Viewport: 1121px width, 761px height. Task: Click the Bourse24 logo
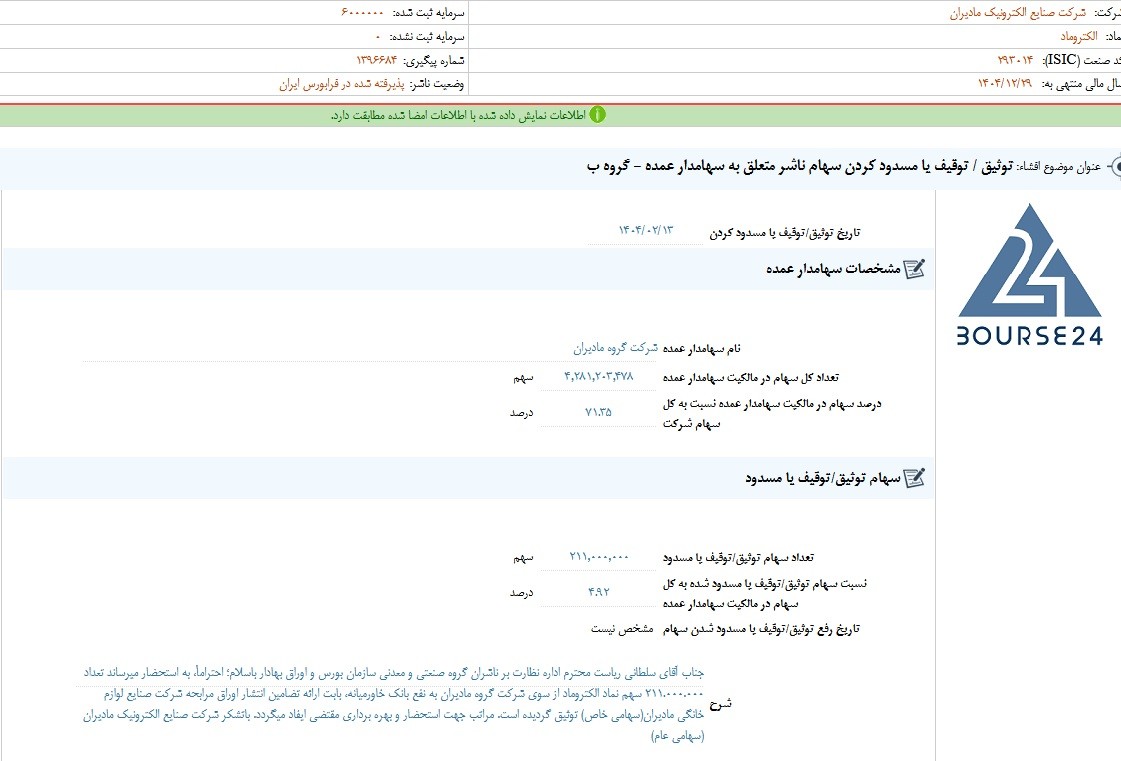(1029, 275)
